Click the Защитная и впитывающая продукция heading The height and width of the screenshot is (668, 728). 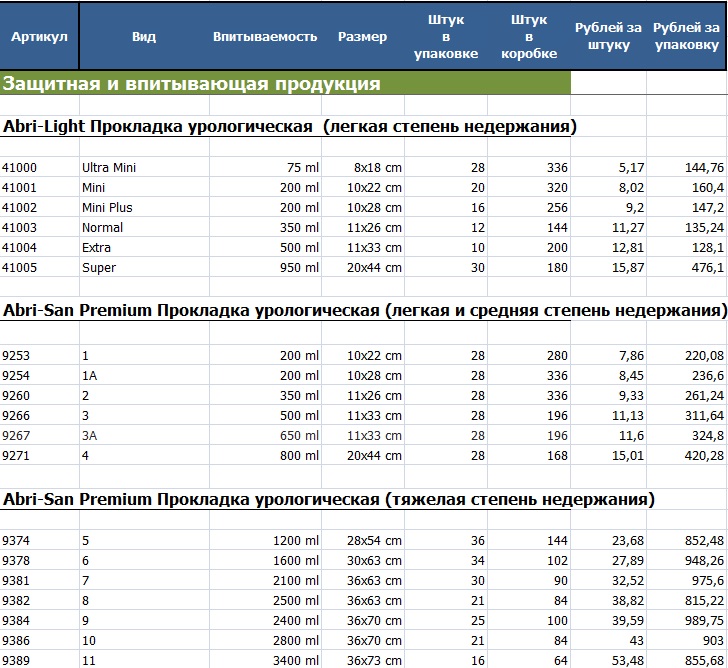tap(285, 84)
